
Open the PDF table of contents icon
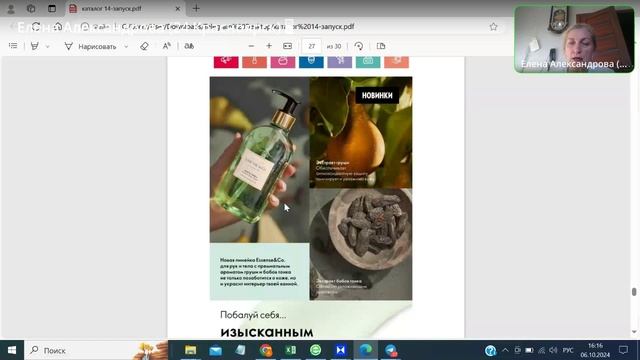pos(13,46)
